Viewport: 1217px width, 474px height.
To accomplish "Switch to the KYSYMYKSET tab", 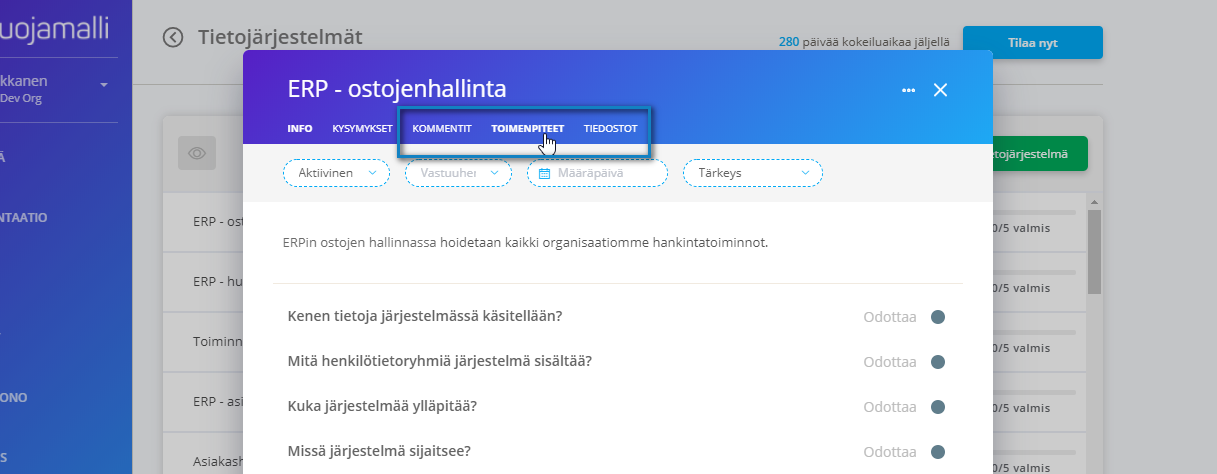I will [363, 129].
